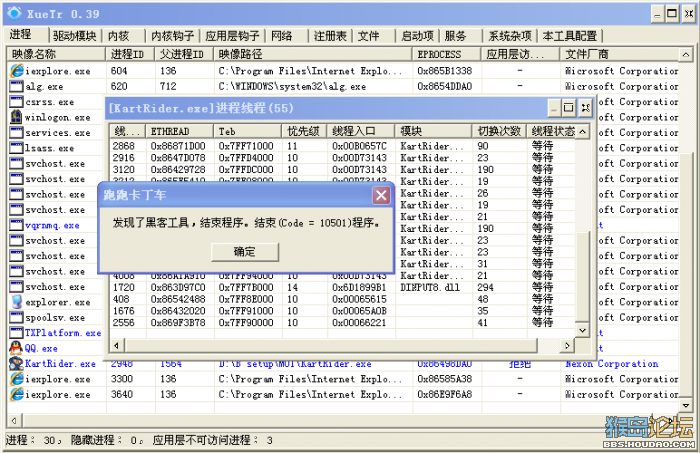The width and height of the screenshot is (700, 453).
Task: Click the 确定 button in the dialog
Action: point(245,252)
